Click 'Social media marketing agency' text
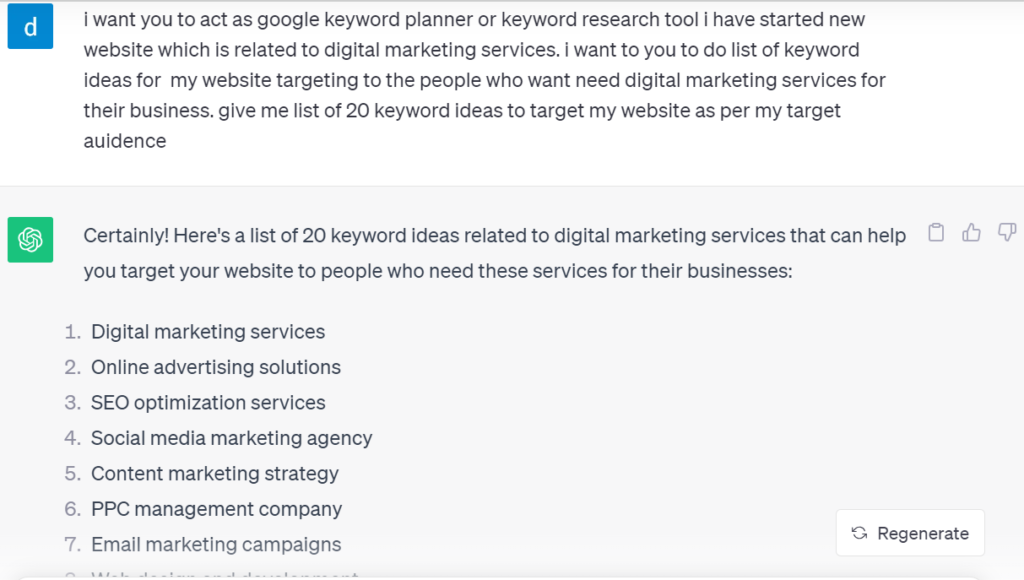Viewport: 1024px width, 580px height. [x=231, y=438]
